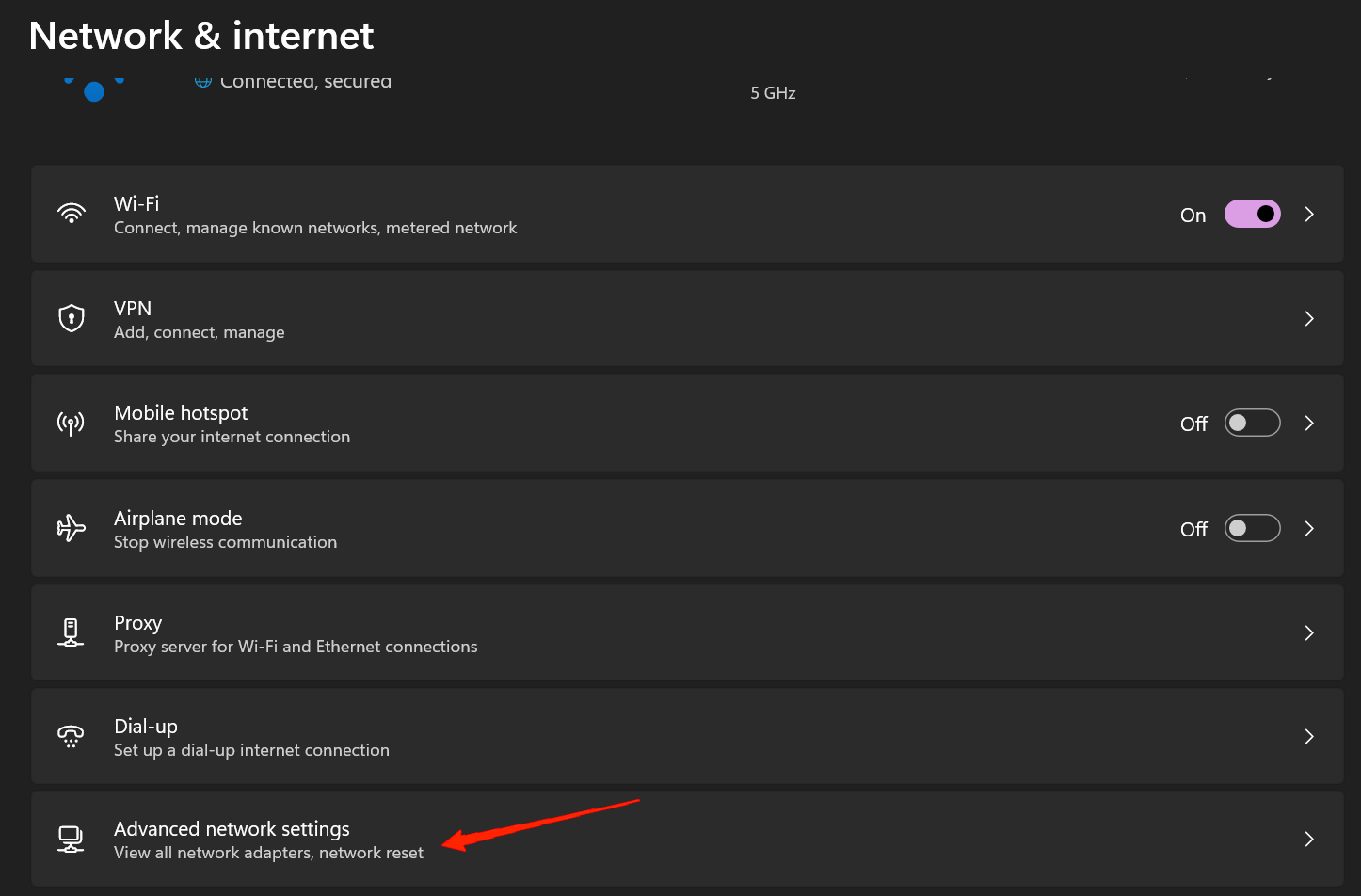Click 'View all network adapters, network reset'
The image size is (1361, 896).
coord(269,853)
